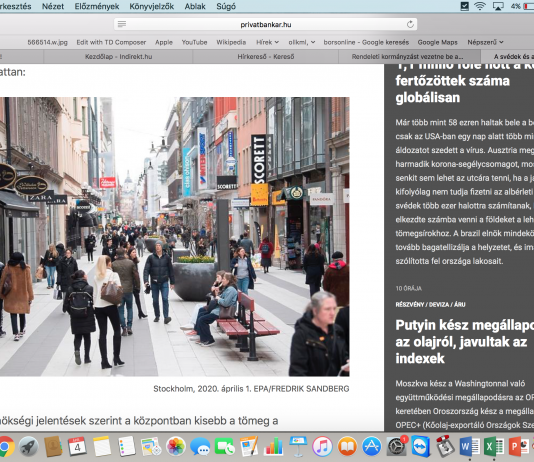Open Keynote from the Dock
This screenshot has height=462, width=534.
[x=298, y=446]
